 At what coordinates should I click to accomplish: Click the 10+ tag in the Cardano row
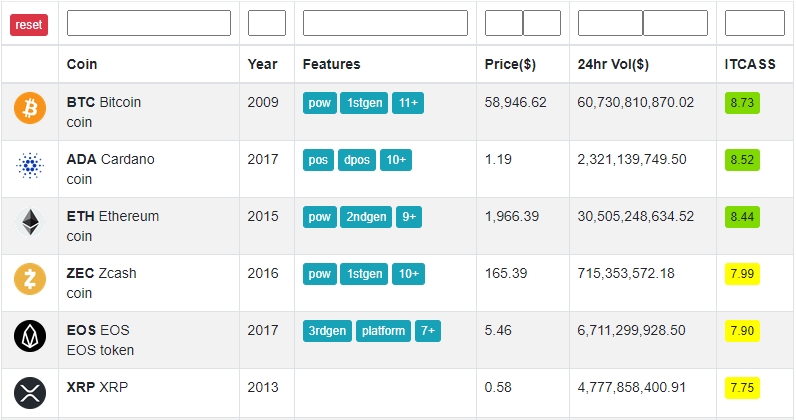tap(396, 160)
